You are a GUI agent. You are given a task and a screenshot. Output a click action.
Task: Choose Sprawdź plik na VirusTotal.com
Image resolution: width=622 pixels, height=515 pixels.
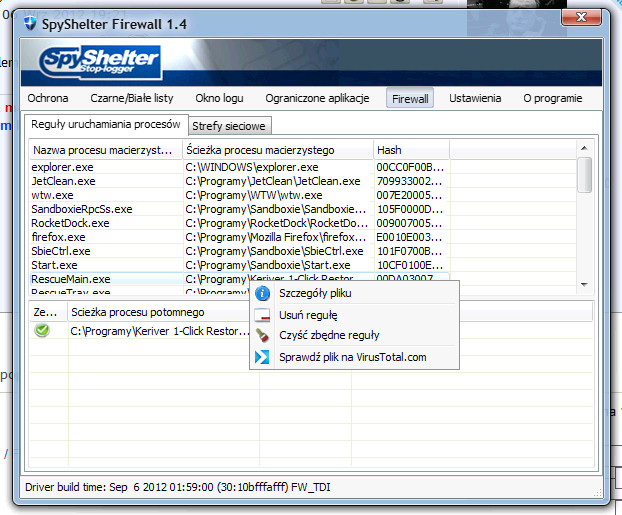pos(354,357)
